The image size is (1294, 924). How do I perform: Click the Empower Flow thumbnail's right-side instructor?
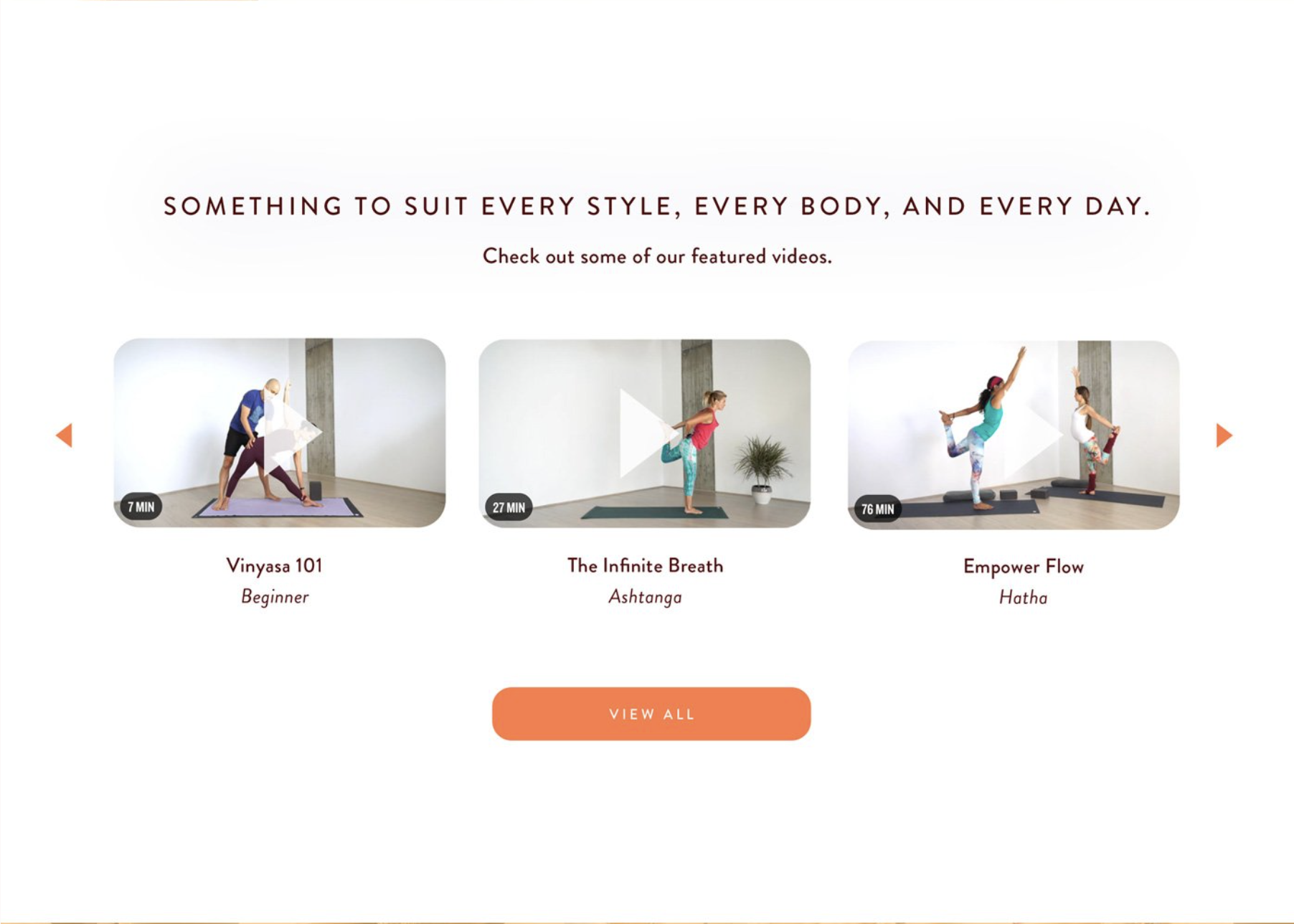coord(1092,430)
